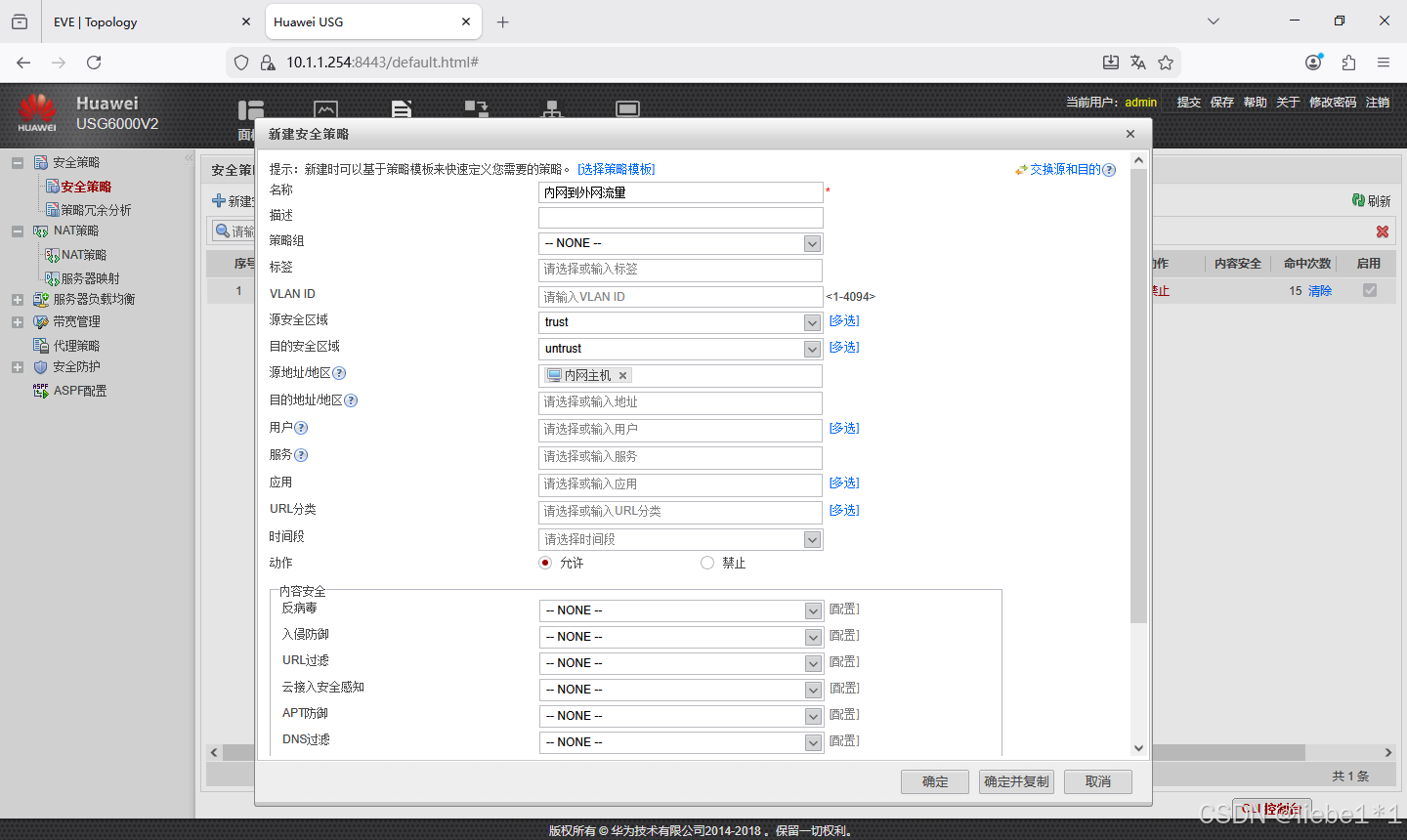The image size is (1407, 840).
Task: Click the 描述 description input field
Action: pyautogui.click(x=680, y=217)
